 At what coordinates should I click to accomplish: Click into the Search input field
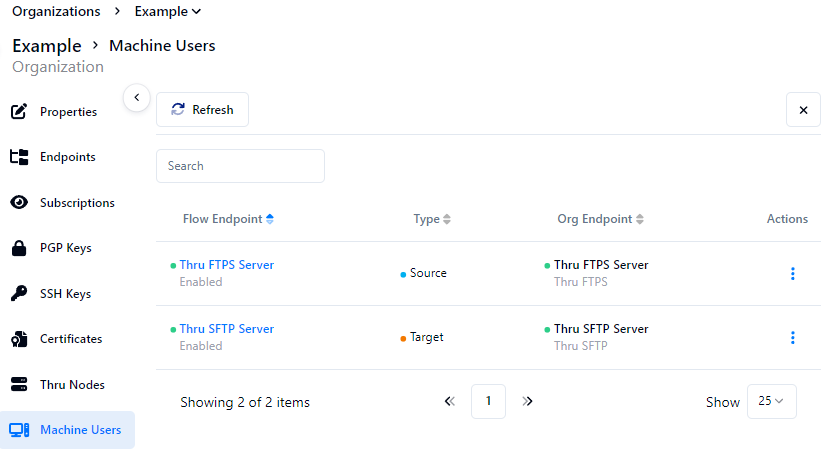click(240, 166)
